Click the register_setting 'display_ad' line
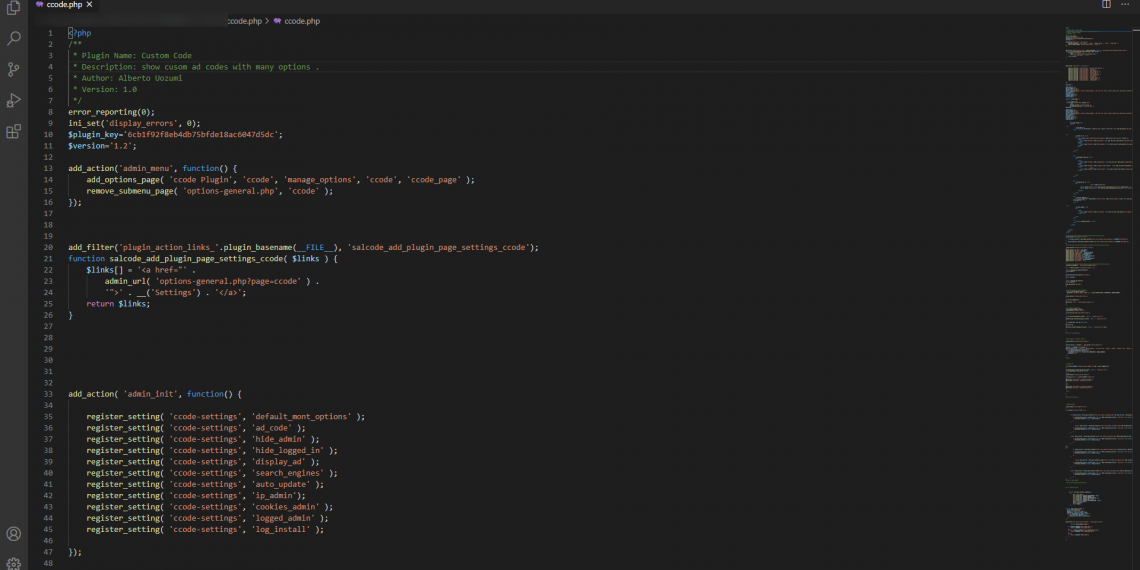 click(203, 462)
